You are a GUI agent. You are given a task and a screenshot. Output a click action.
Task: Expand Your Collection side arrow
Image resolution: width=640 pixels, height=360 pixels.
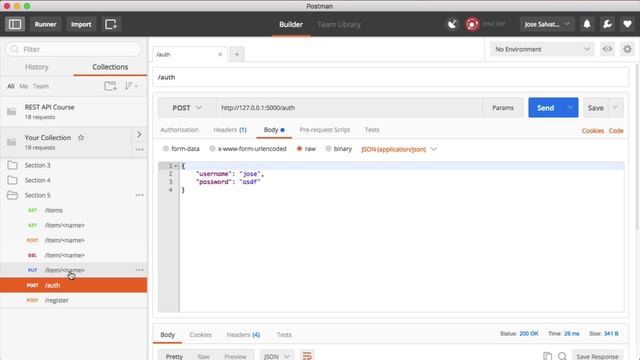(x=139, y=134)
